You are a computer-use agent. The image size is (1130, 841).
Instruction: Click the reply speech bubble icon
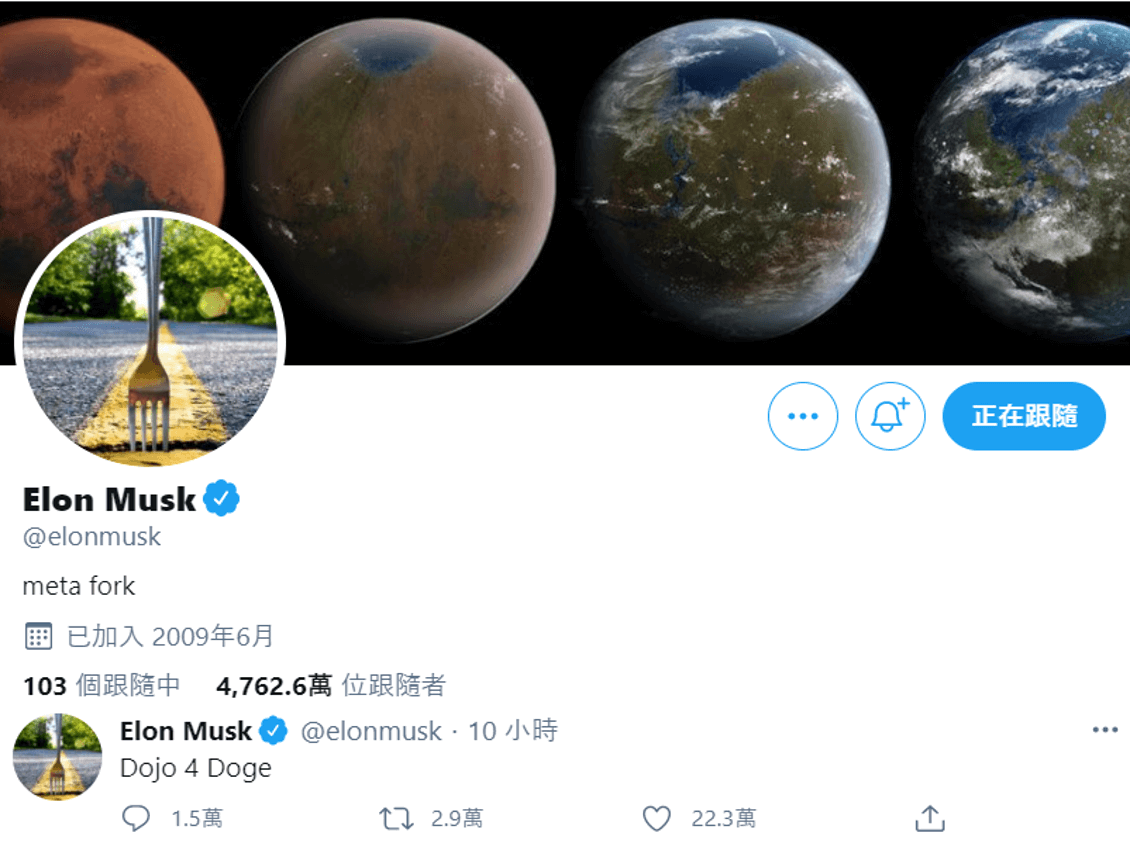pyautogui.click(x=135, y=819)
